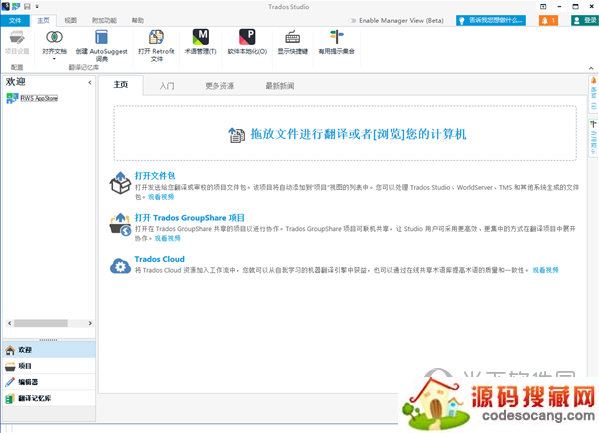Click the green 登录 sign-in button
The width and height of the screenshot is (599, 433).
coord(585,21)
